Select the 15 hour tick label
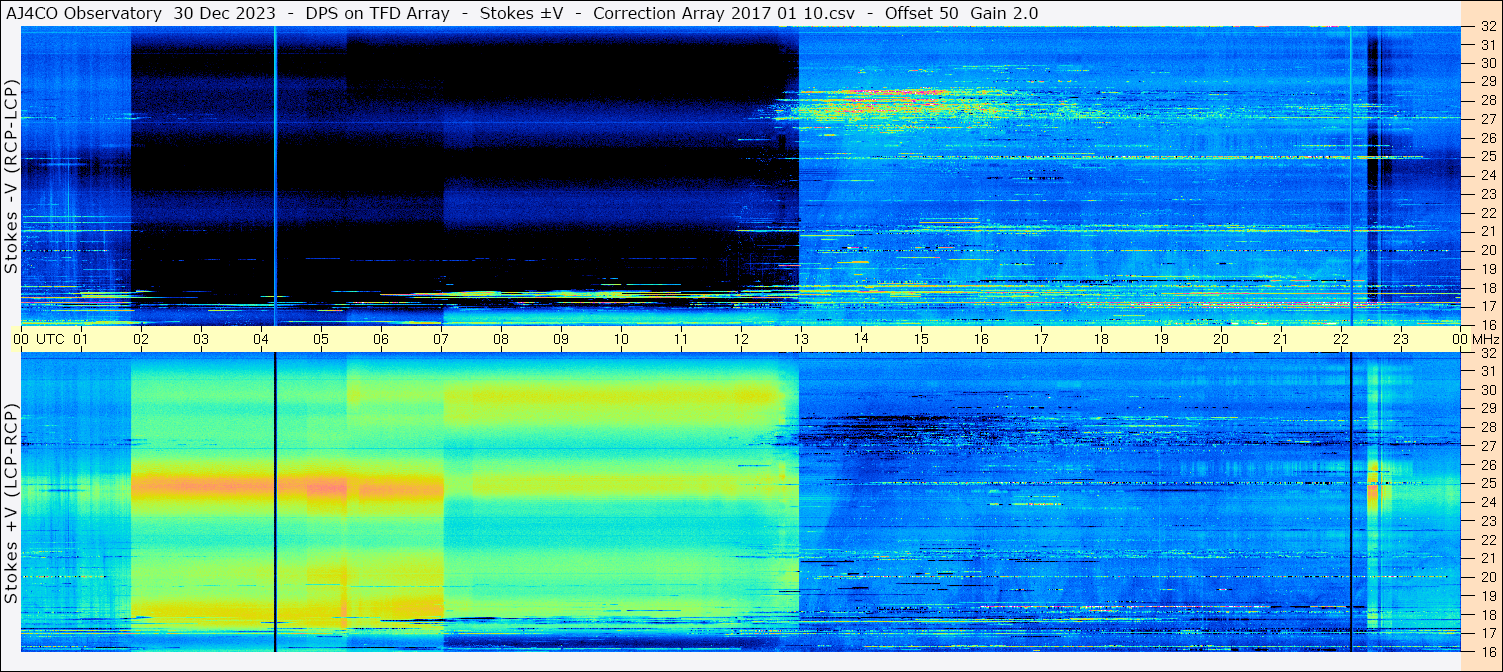Screen dimensions: 1503x672 921,339
